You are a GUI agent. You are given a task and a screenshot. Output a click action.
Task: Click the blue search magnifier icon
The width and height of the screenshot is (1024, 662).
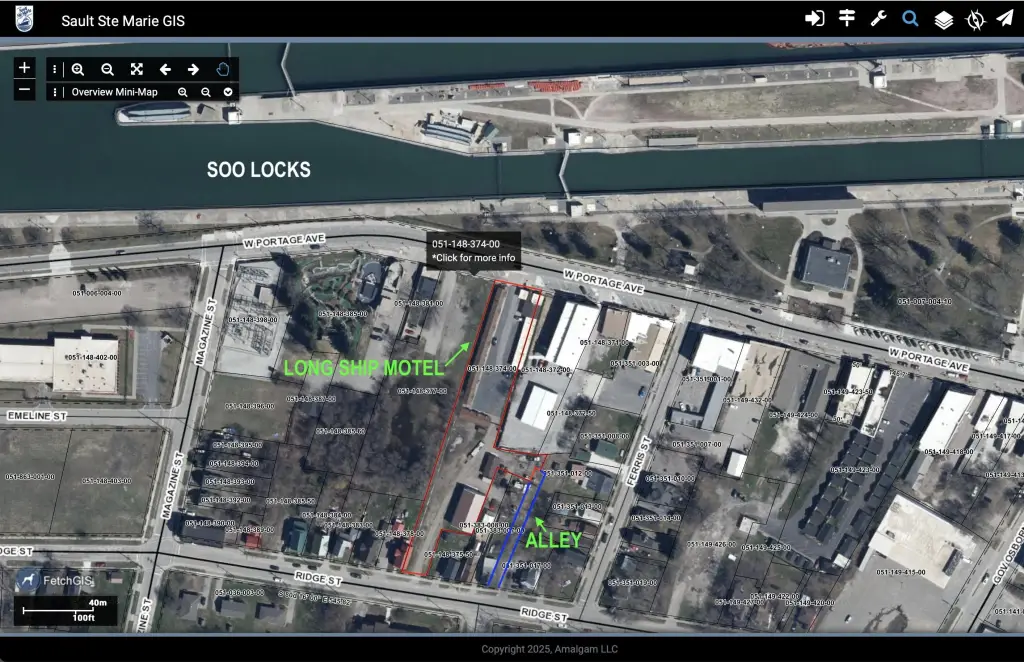[x=910, y=19]
